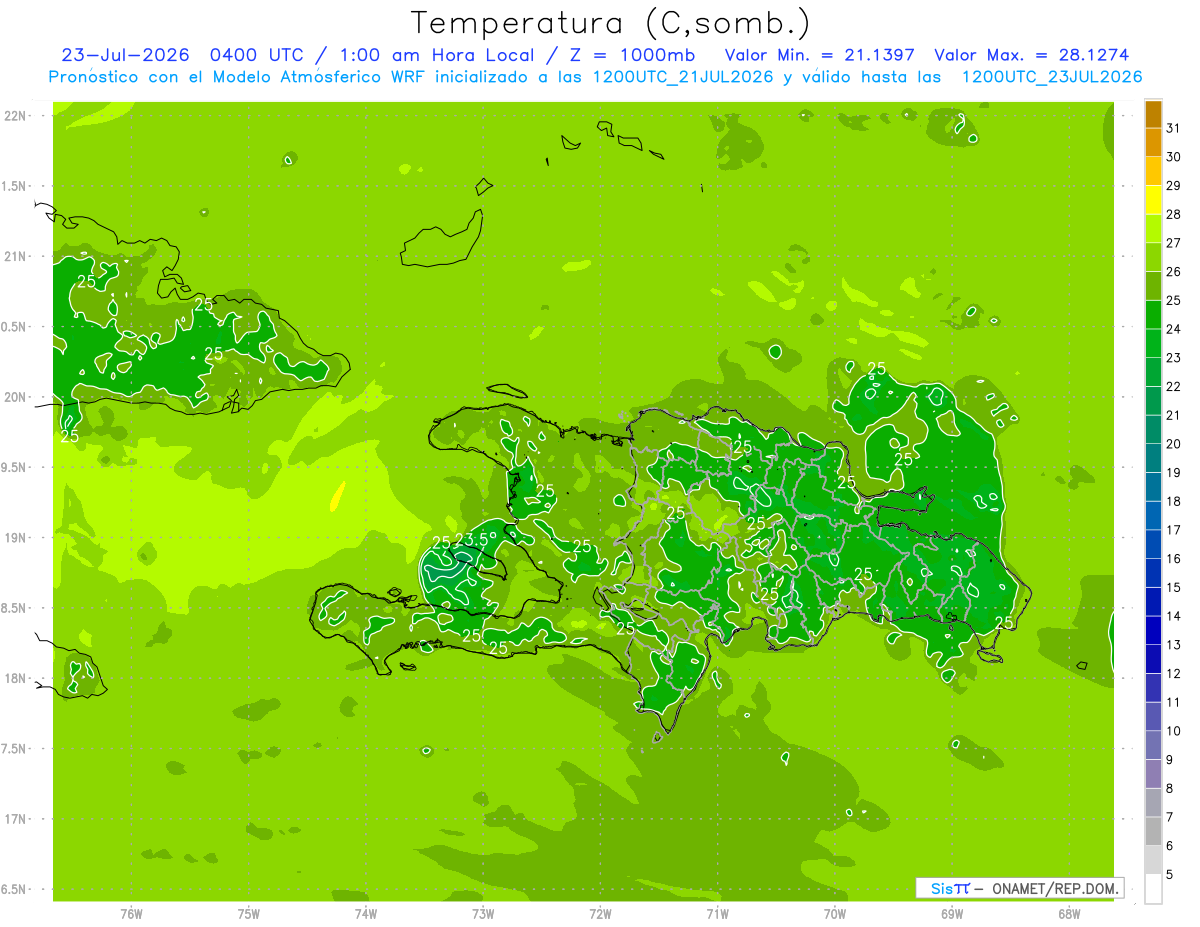
Task: Click "Valor Max. = 28.1274"
Action: click(x=1032, y=54)
